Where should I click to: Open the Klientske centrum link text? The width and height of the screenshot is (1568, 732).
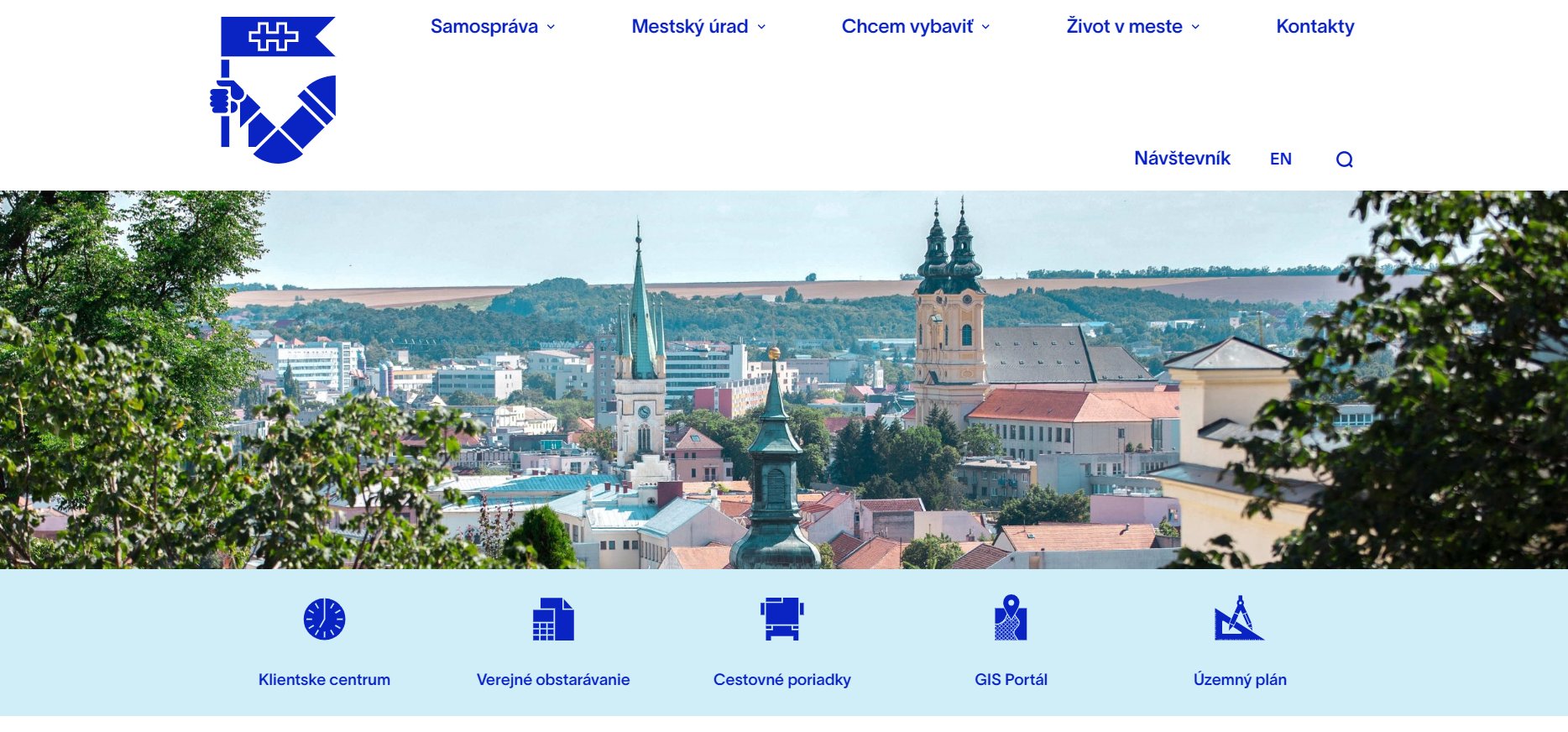(324, 680)
